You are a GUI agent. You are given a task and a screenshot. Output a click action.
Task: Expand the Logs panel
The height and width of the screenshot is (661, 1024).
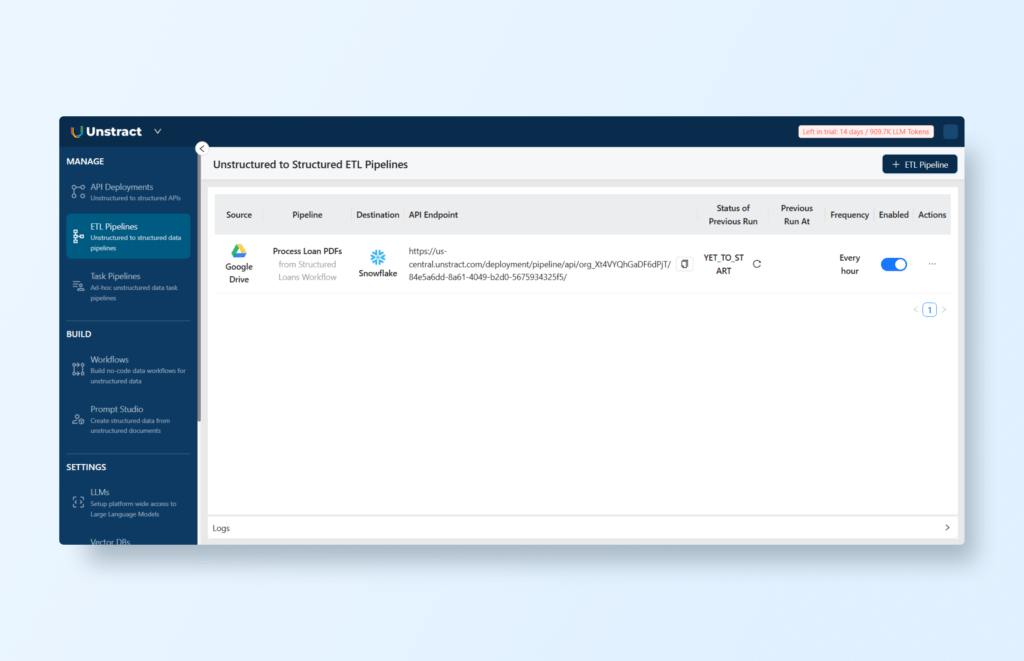pyautogui.click(x=947, y=527)
